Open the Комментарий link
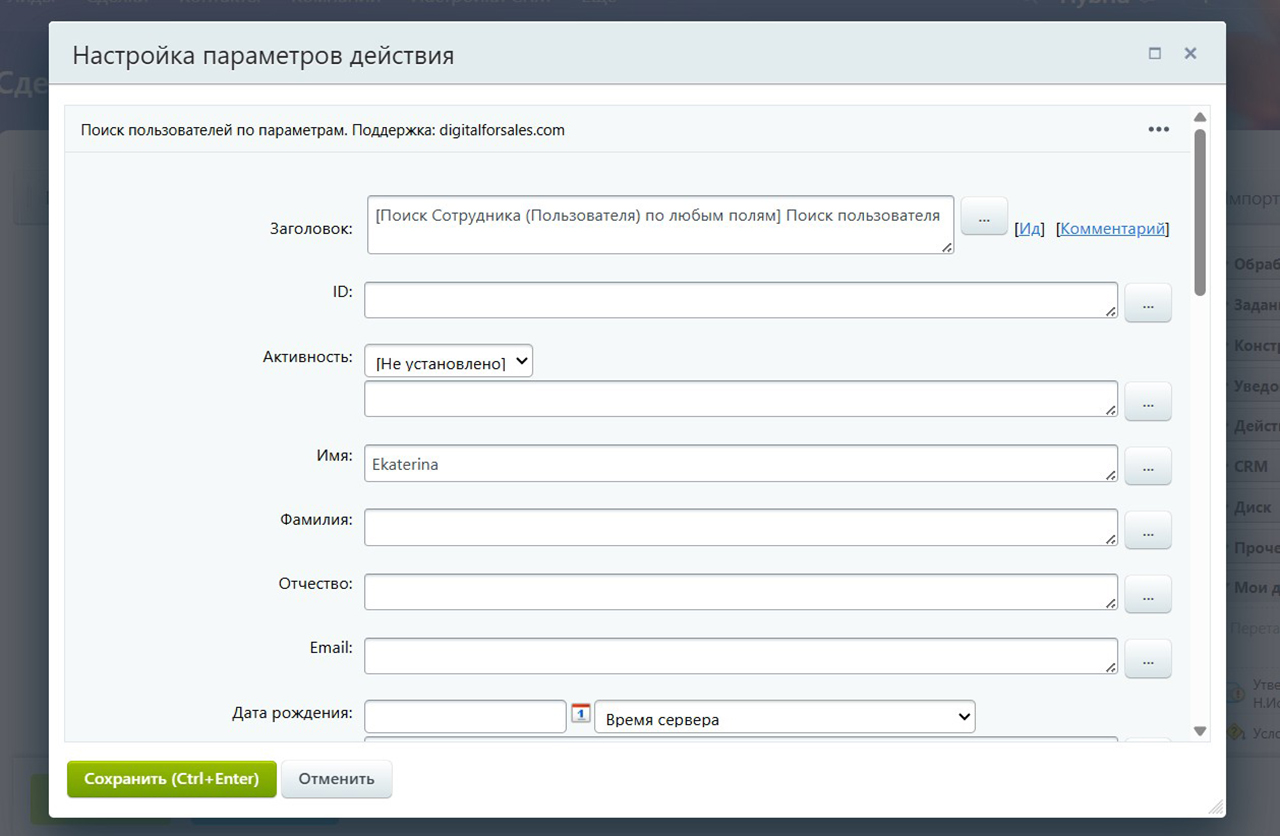This screenshot has width=1280, height=836. coord(1112,229)
